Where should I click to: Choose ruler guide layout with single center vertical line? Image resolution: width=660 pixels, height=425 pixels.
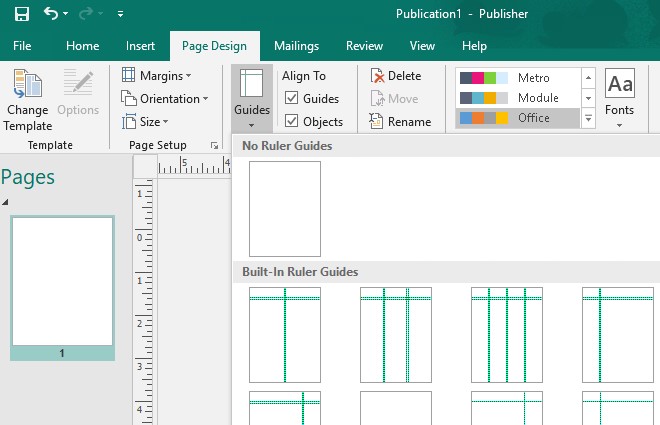click(x=285, y=335)
